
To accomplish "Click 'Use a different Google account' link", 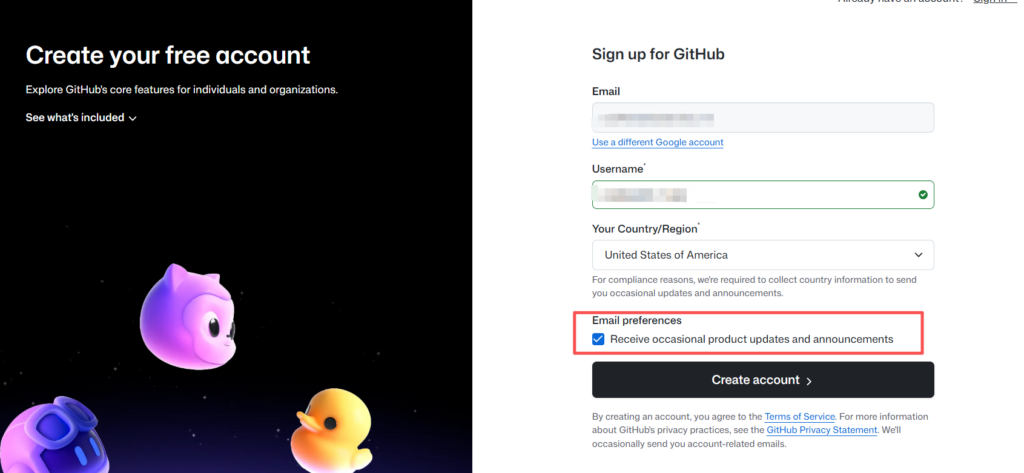I will tap(657, 142).
